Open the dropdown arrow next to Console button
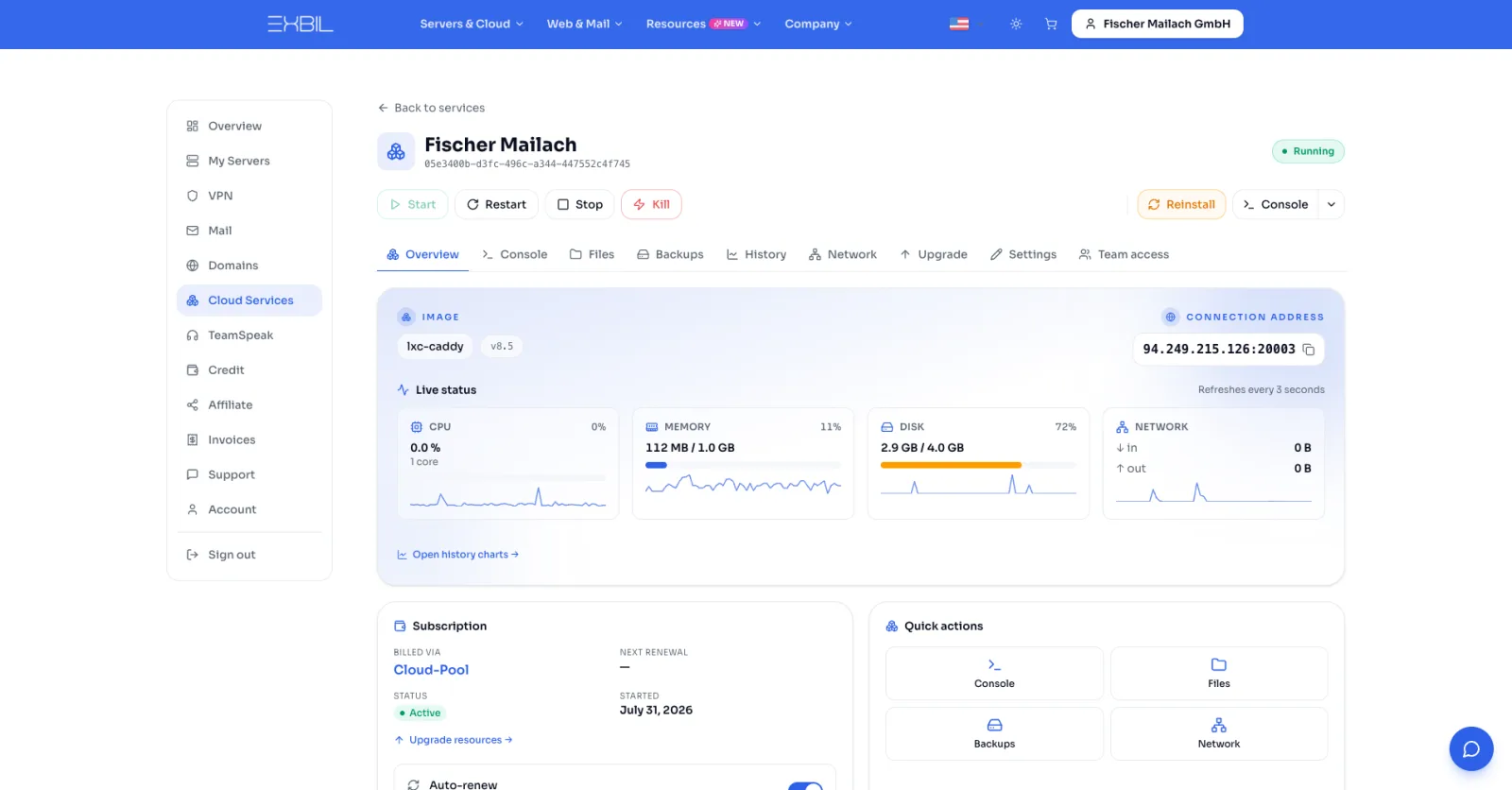Screen dimensions: 1512x790 (1332, 204)
